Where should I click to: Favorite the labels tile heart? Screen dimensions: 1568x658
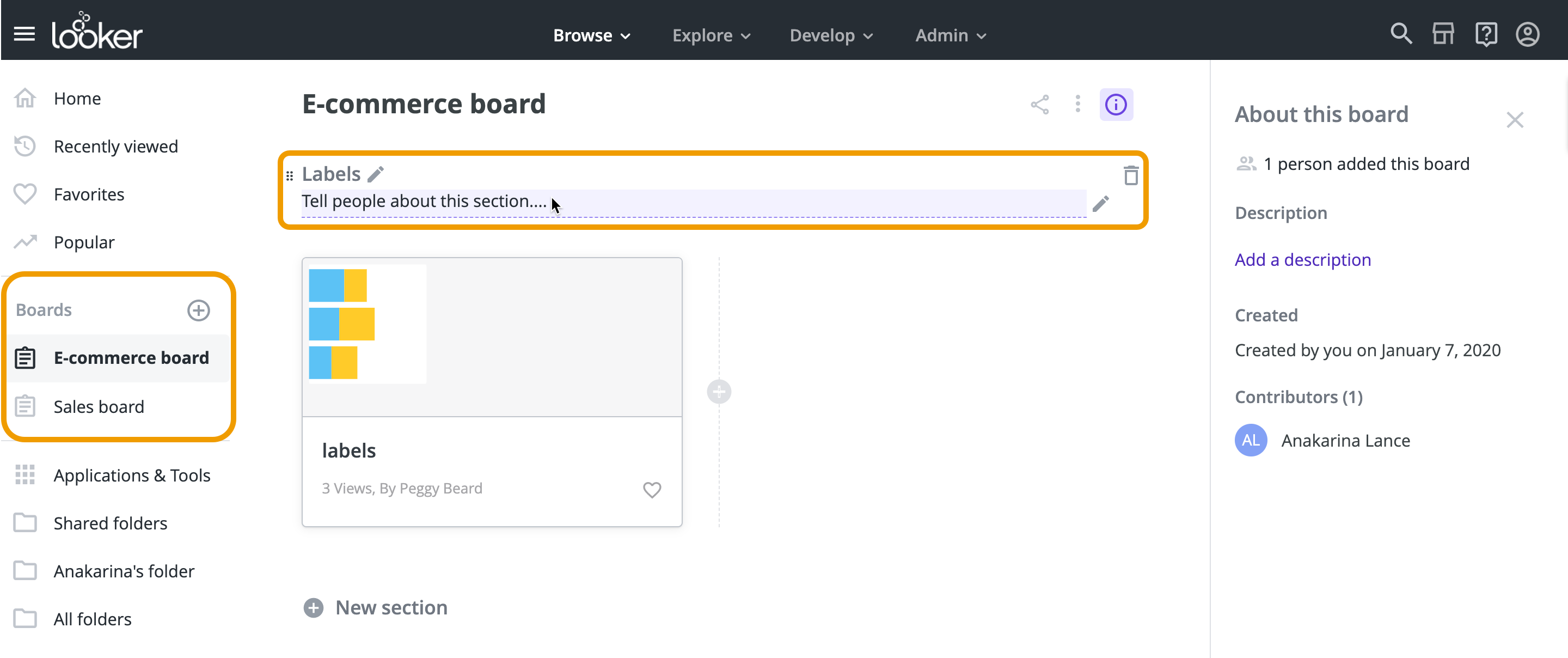652,489
